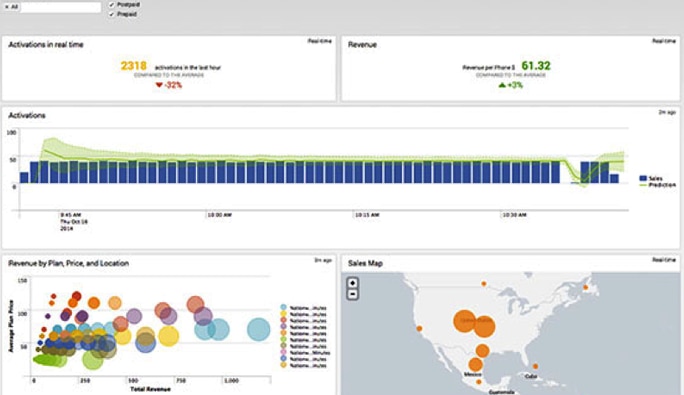Click the 9:45 AM time axis label

coord(71,215)
